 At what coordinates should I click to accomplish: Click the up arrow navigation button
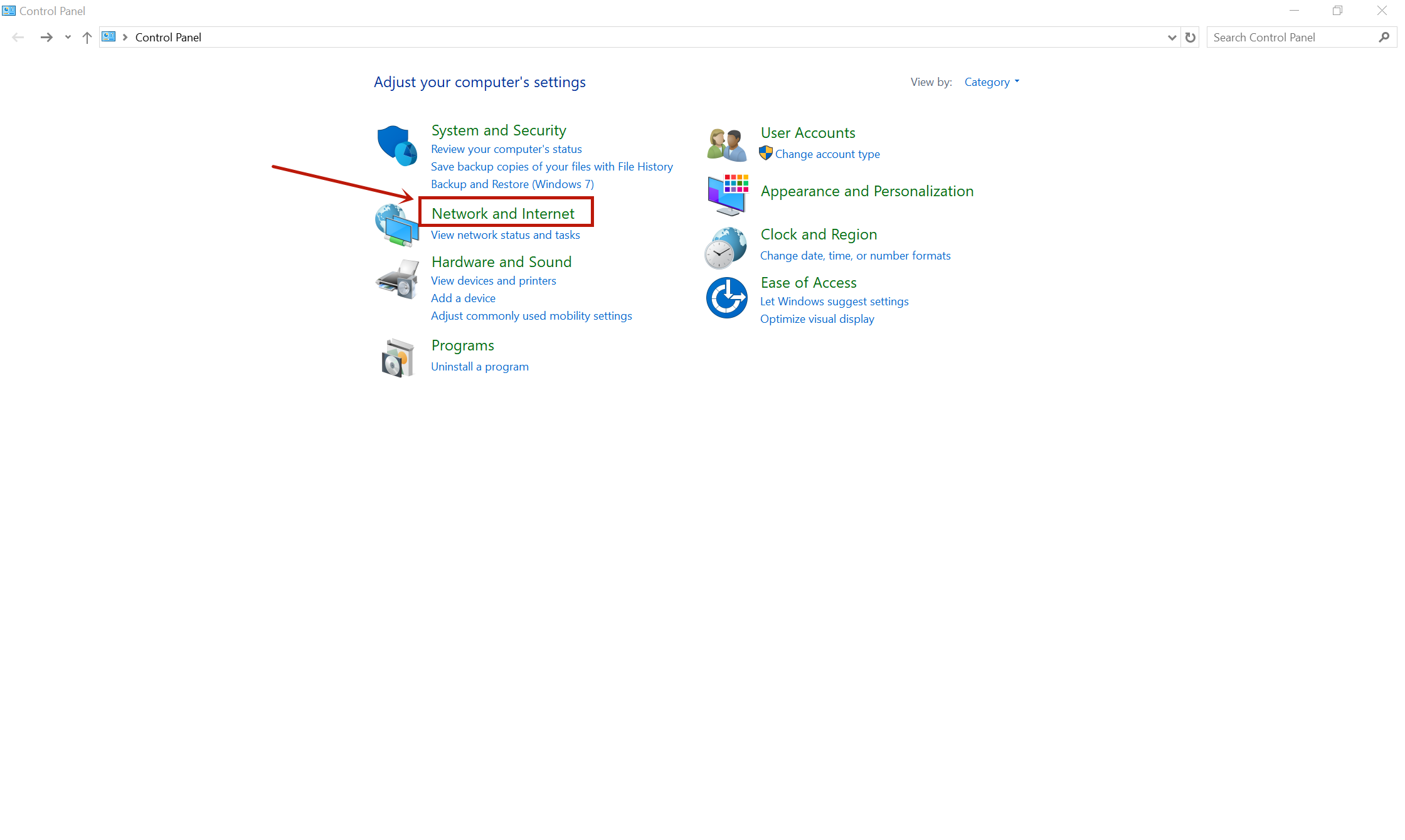[x=87, y=38]
